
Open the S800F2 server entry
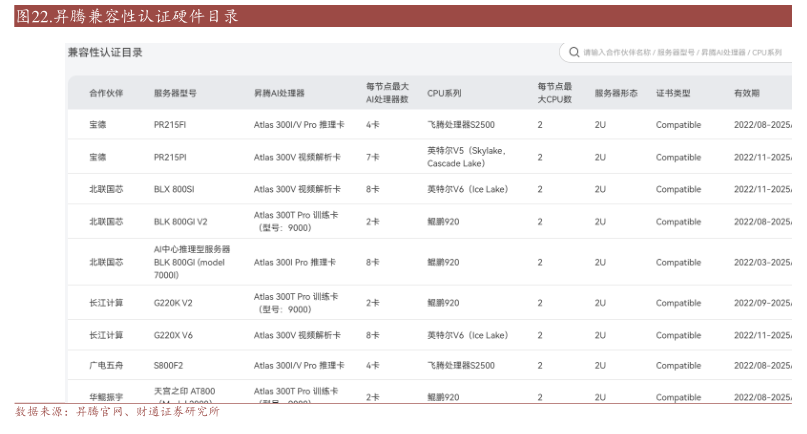168,366
